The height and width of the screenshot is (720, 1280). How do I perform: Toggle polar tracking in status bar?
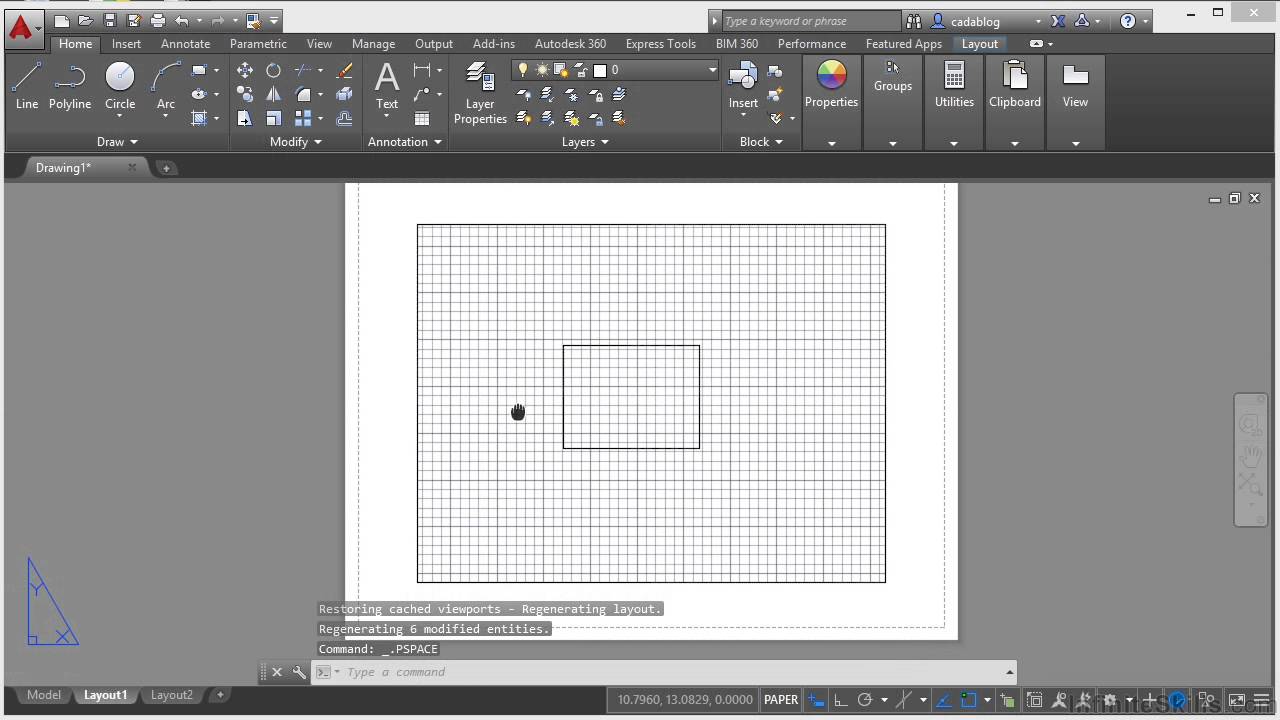coord(865,700)
